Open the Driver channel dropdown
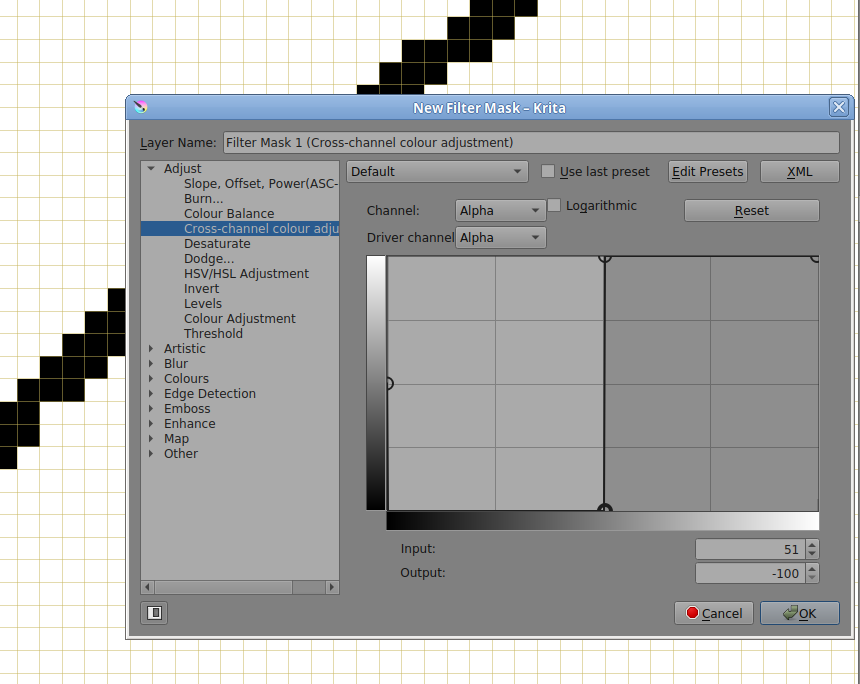This screenshot has height=684, width=860. tap(500, 237)
